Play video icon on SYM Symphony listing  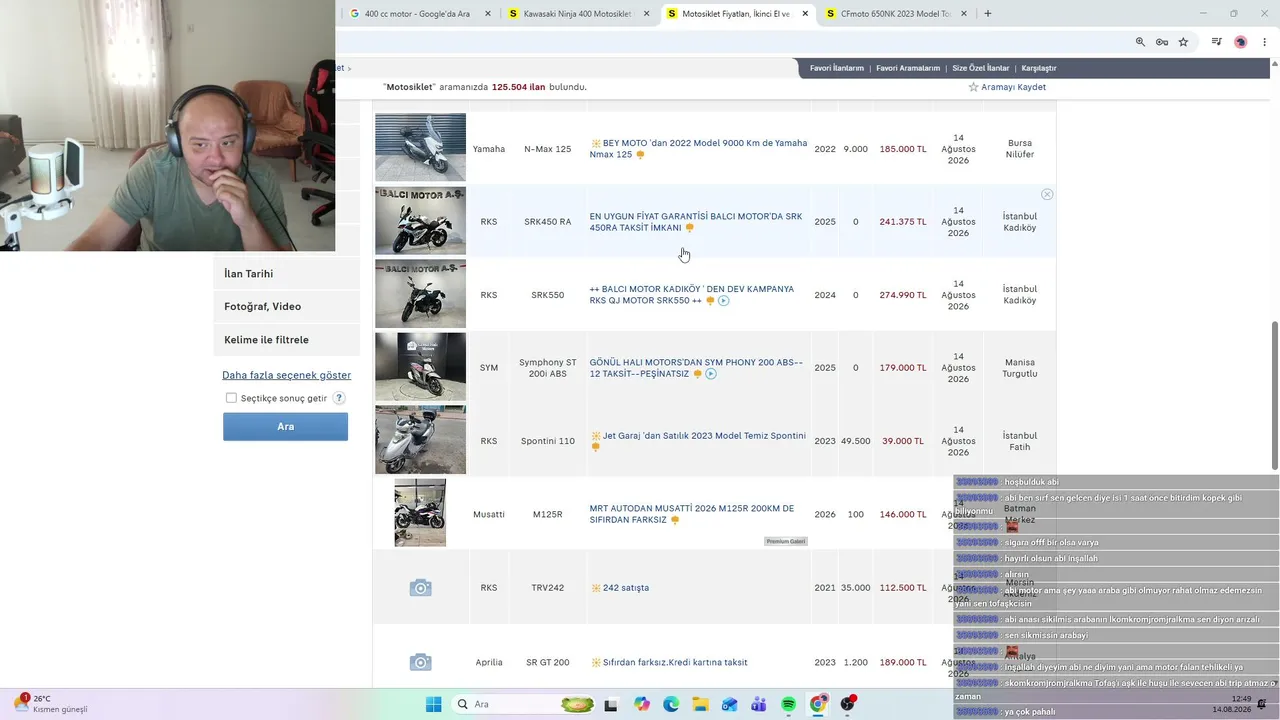(x=711, y=374)
